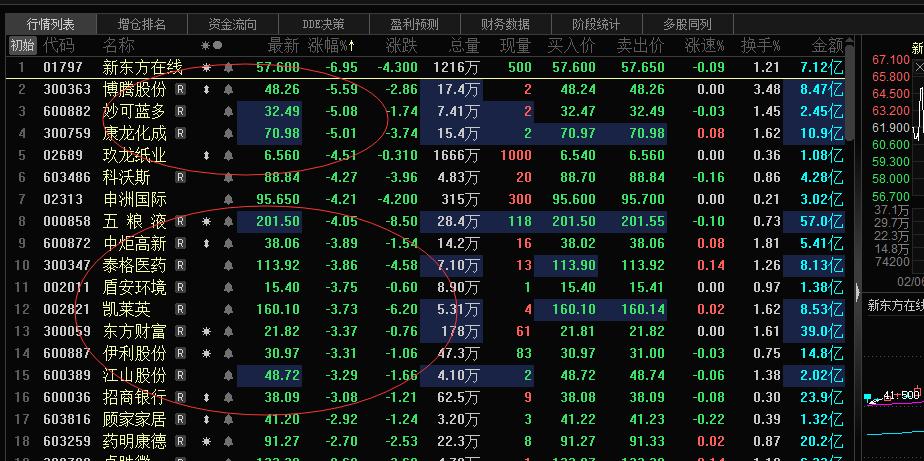Click the R badge next to 科沃斯
The width and height of the screenshot is (924, 461).
tap(180, 177)
